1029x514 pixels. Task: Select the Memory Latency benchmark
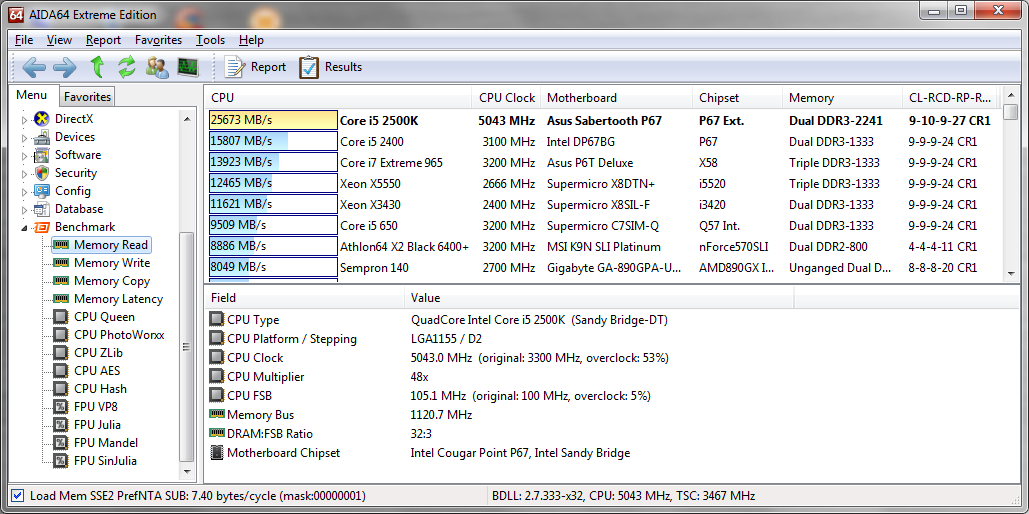tap(108, 299)
